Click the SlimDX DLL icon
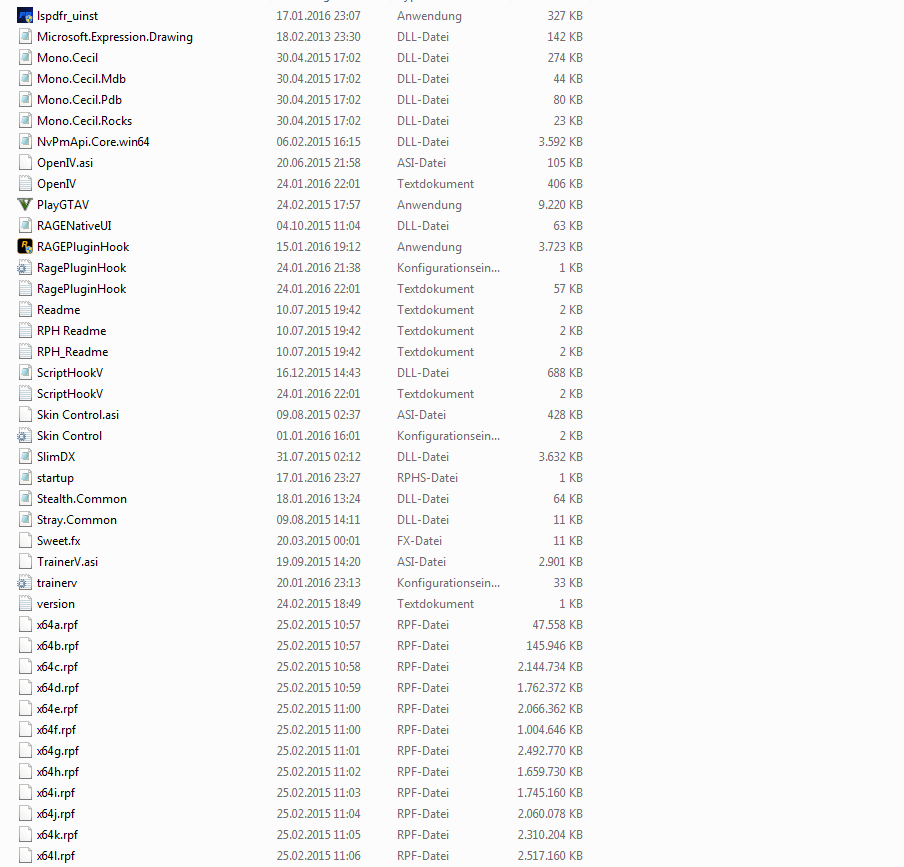This screenshot has width=904, height=867. 25,457
